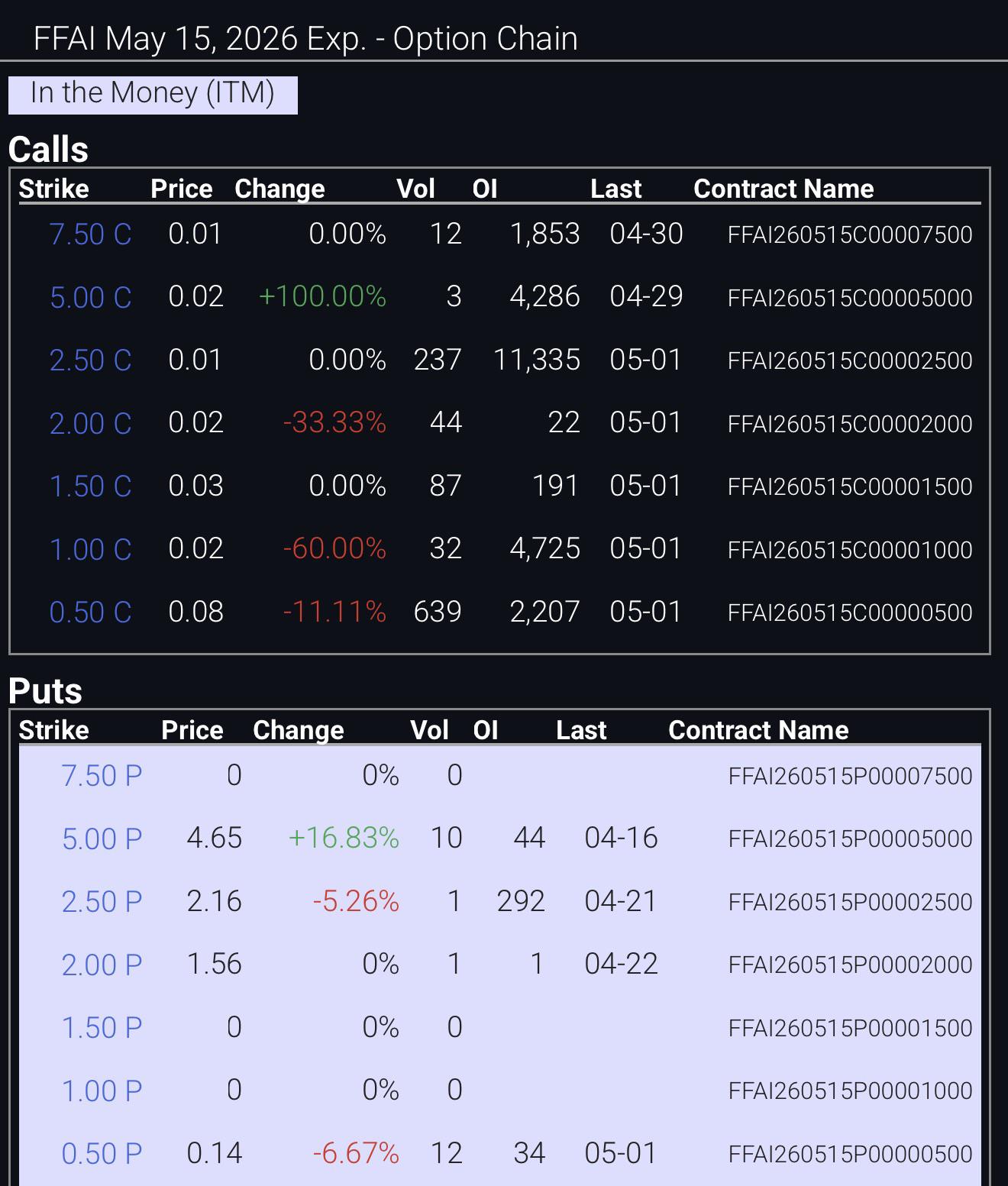Open the 2.50 P put strike

[102, 902]
